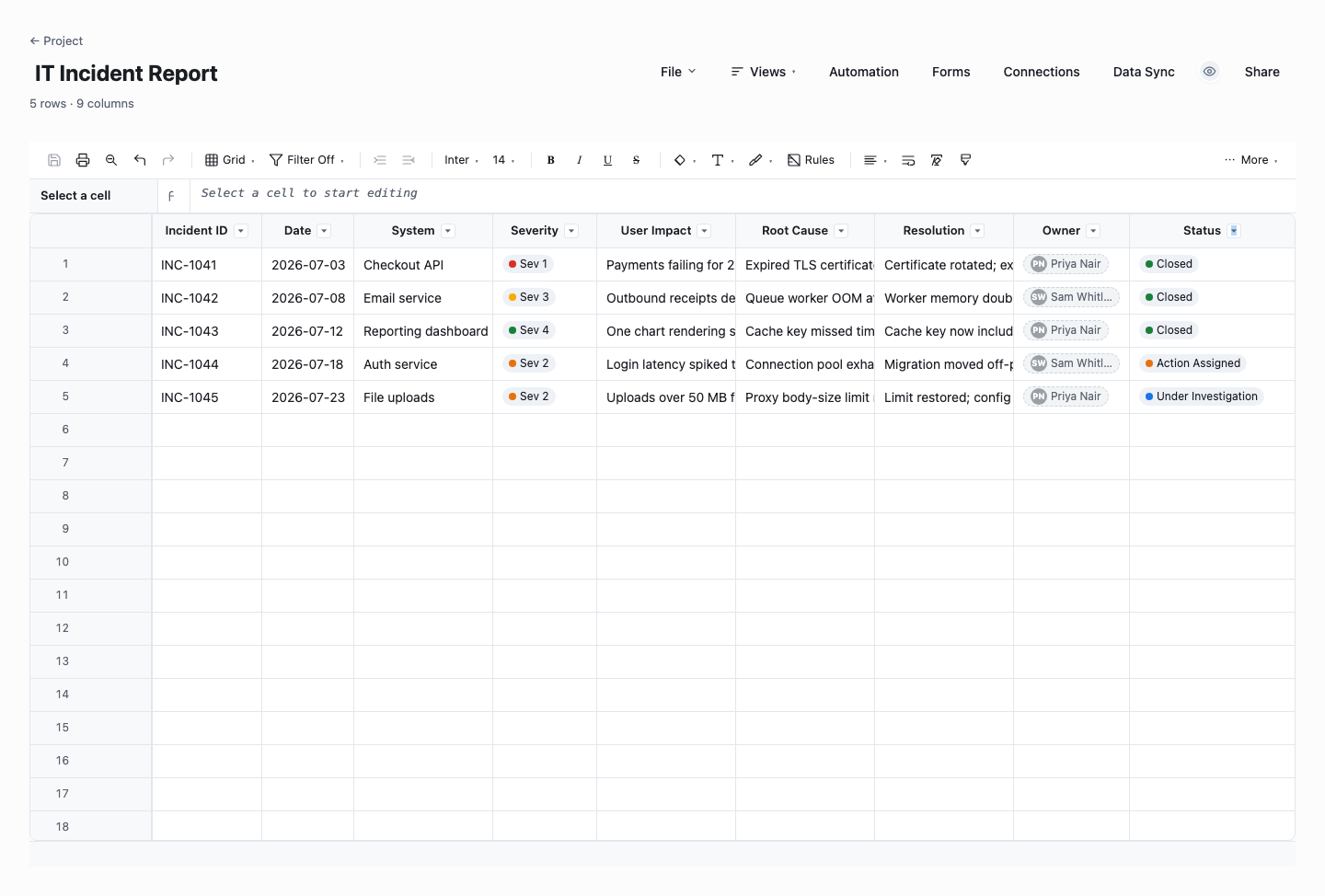Click the Sev 1 severity tag
1325x896 pixels.
click(x=528, y=264)
